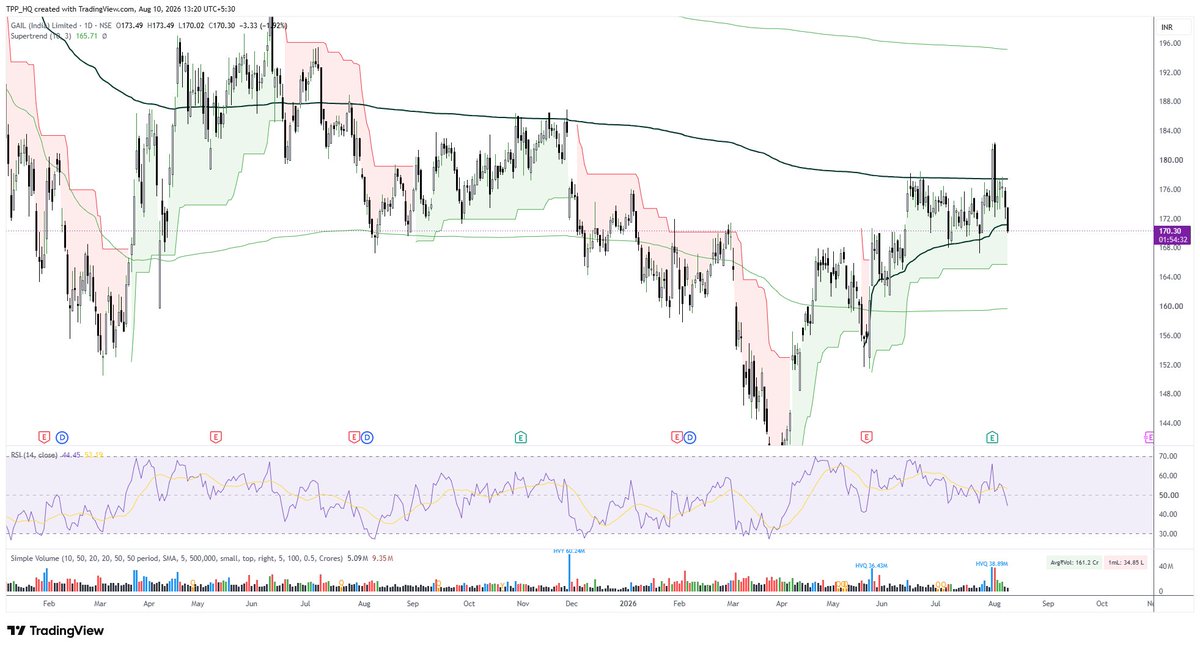Click the Nov label on time axis

point(521,604)
